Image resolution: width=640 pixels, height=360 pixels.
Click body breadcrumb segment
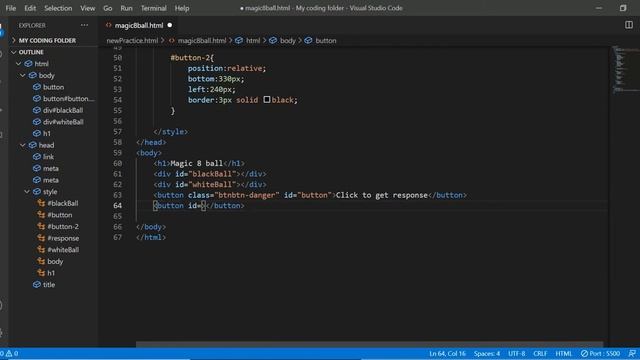(x=287, y=40)
